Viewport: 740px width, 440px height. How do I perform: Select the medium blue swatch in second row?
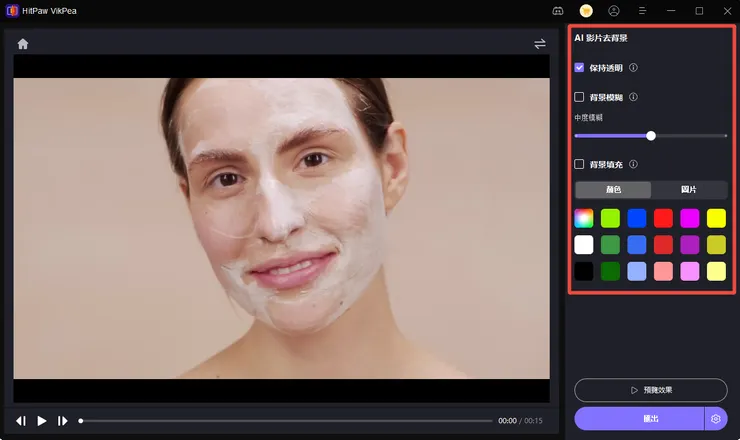[637, 245]
